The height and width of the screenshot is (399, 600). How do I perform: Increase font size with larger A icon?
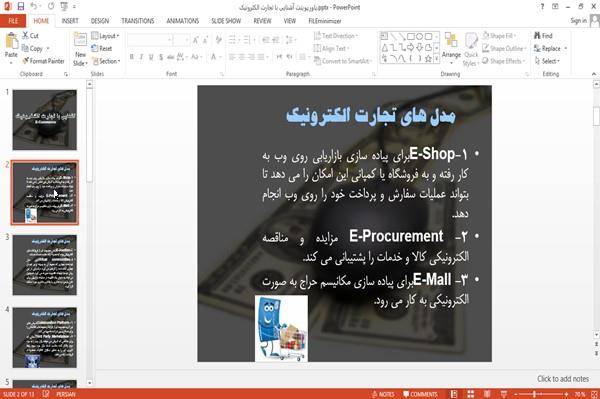196,40
